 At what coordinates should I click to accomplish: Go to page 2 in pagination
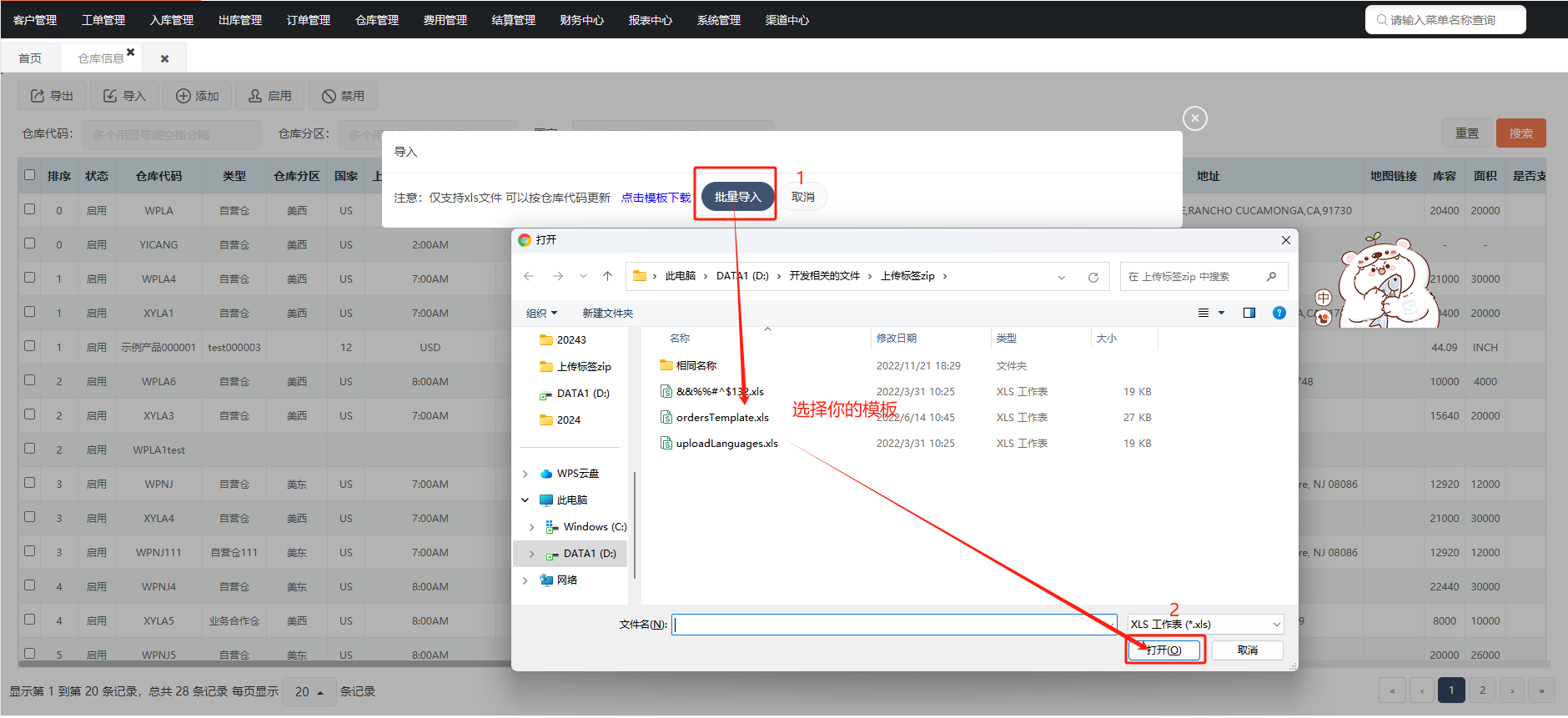pyautogui.click(x=1482, y=690)
